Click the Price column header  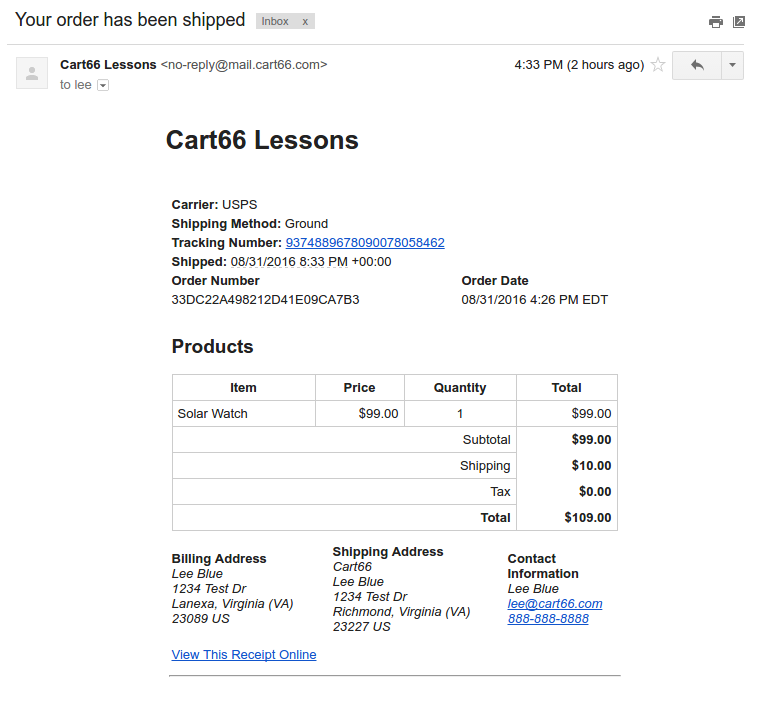[360, 388]
